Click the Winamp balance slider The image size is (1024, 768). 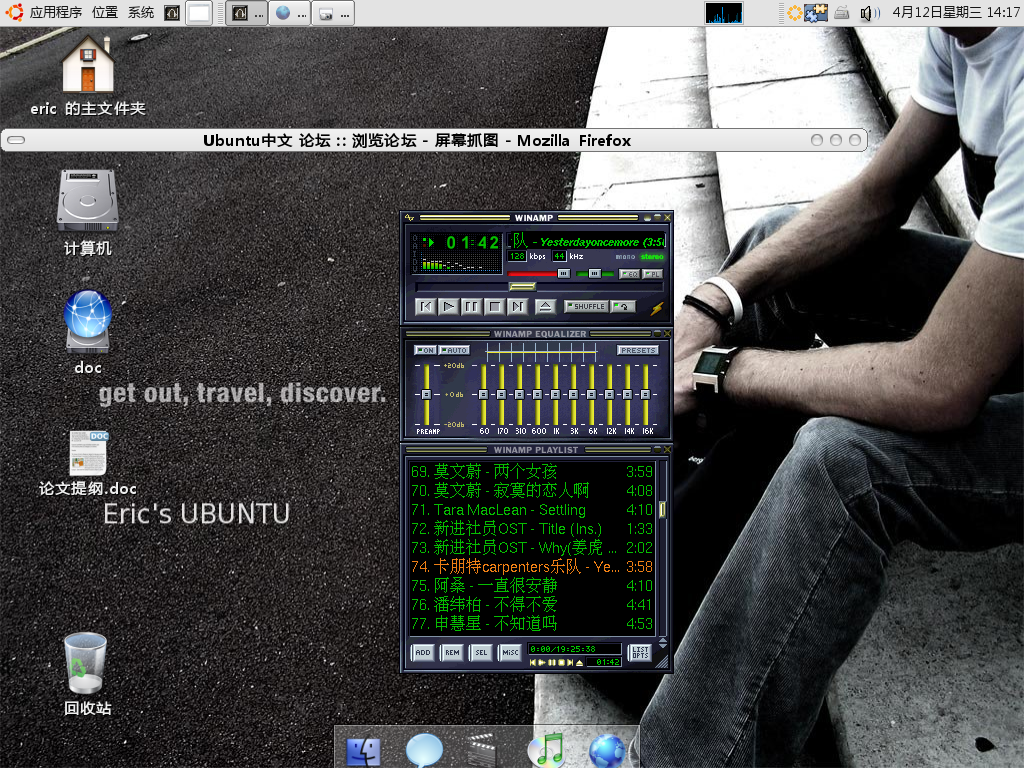click(x=595, y=274)
